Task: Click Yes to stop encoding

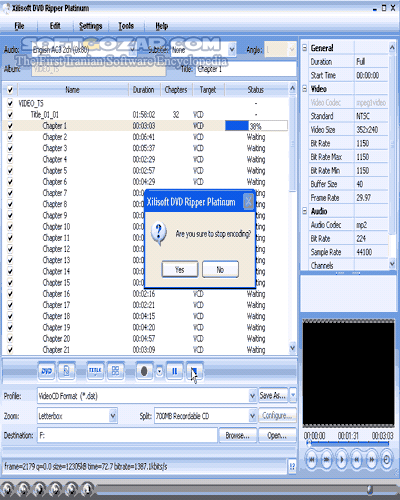Action: pyautogui.click(x=180, y=269)
